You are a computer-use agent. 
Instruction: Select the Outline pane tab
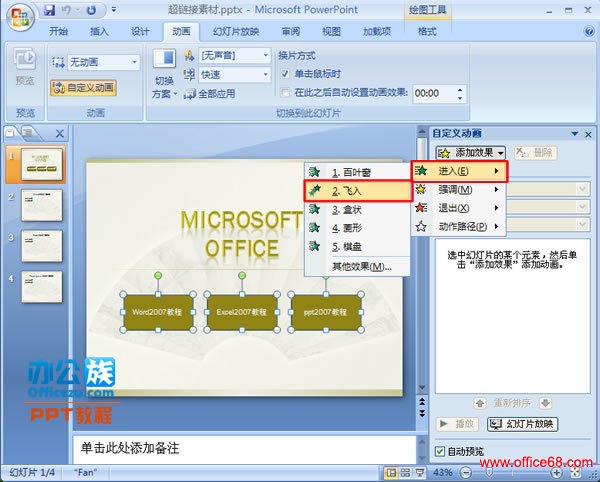point(28,133)
